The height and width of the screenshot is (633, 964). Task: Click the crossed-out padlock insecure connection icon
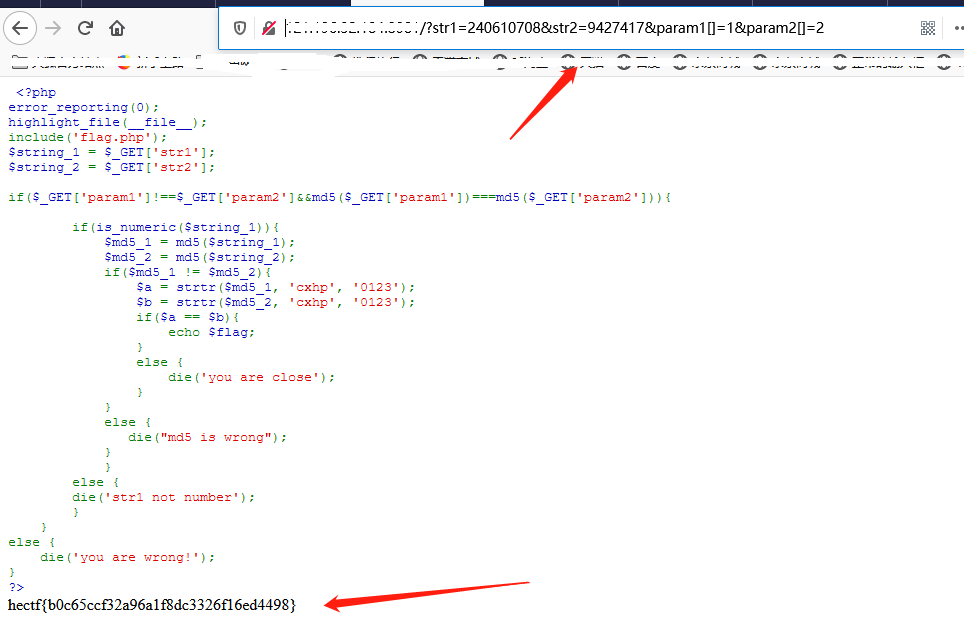click(x=269, y=28)
